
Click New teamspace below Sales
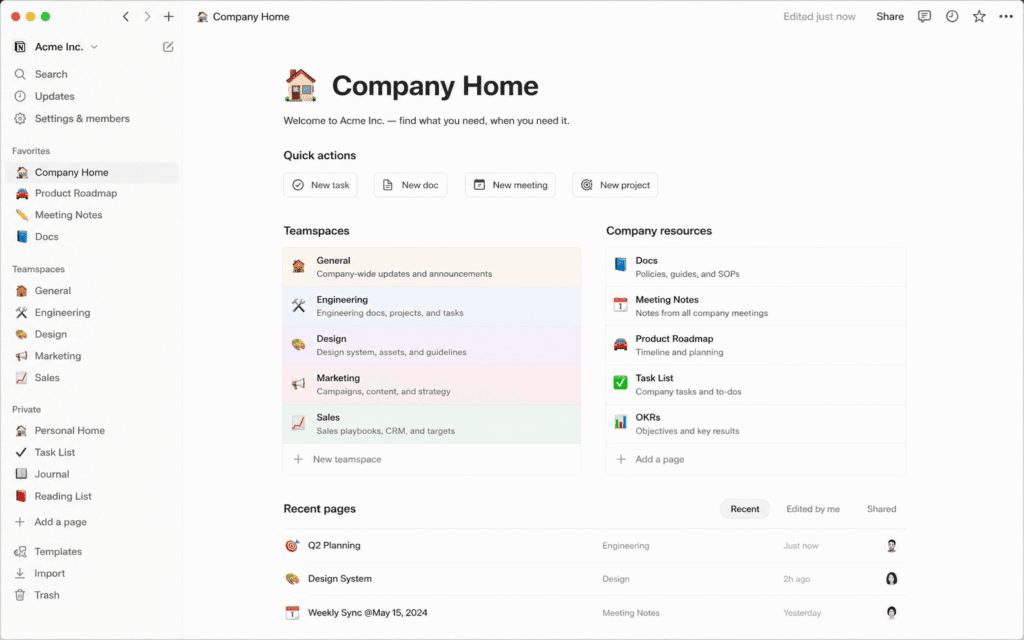(432, 459)
